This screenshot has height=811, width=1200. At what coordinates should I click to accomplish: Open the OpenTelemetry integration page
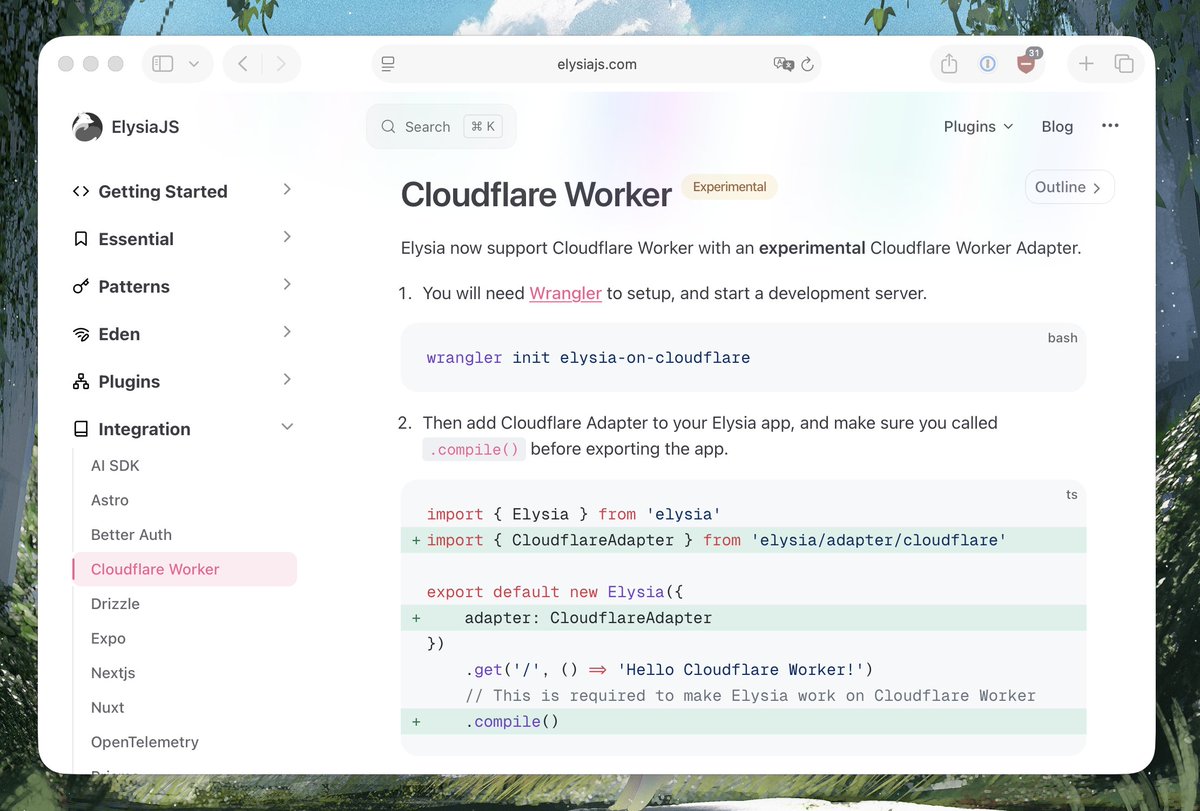[145, 742]
